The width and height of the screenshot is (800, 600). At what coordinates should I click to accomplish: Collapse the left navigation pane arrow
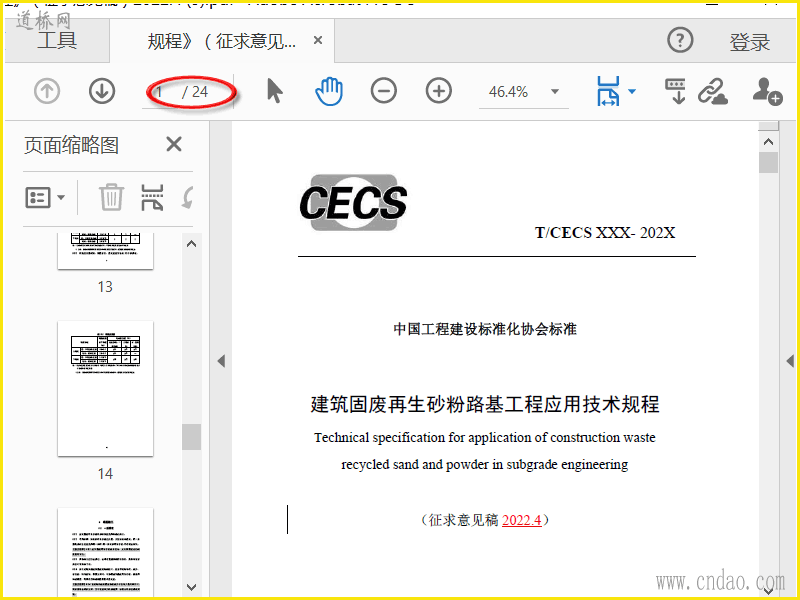coord(221,361)
